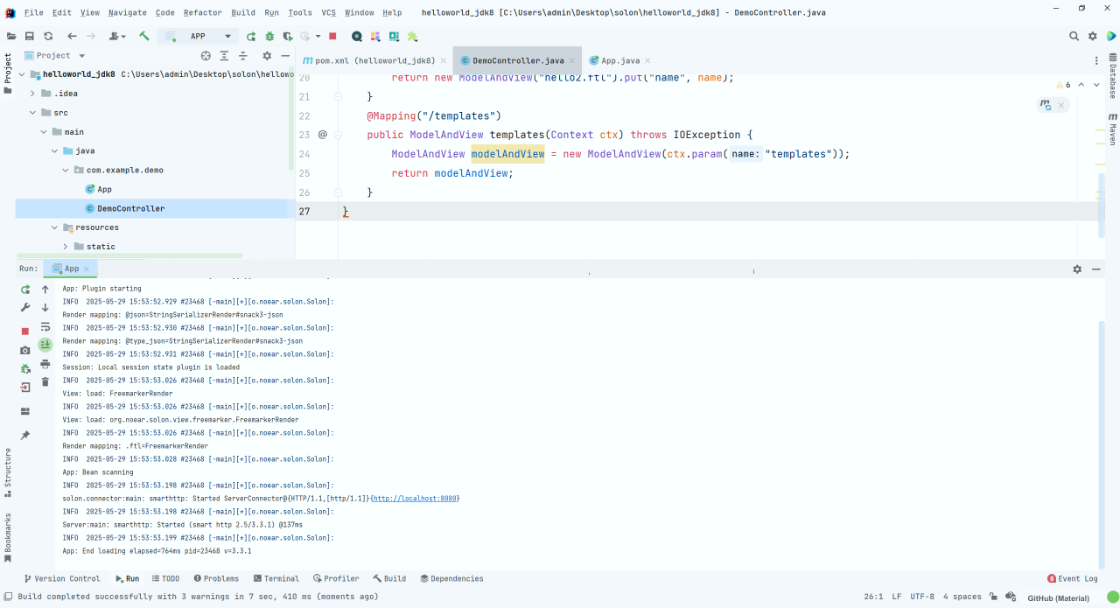Click the LF line separator in status bar

896,597
